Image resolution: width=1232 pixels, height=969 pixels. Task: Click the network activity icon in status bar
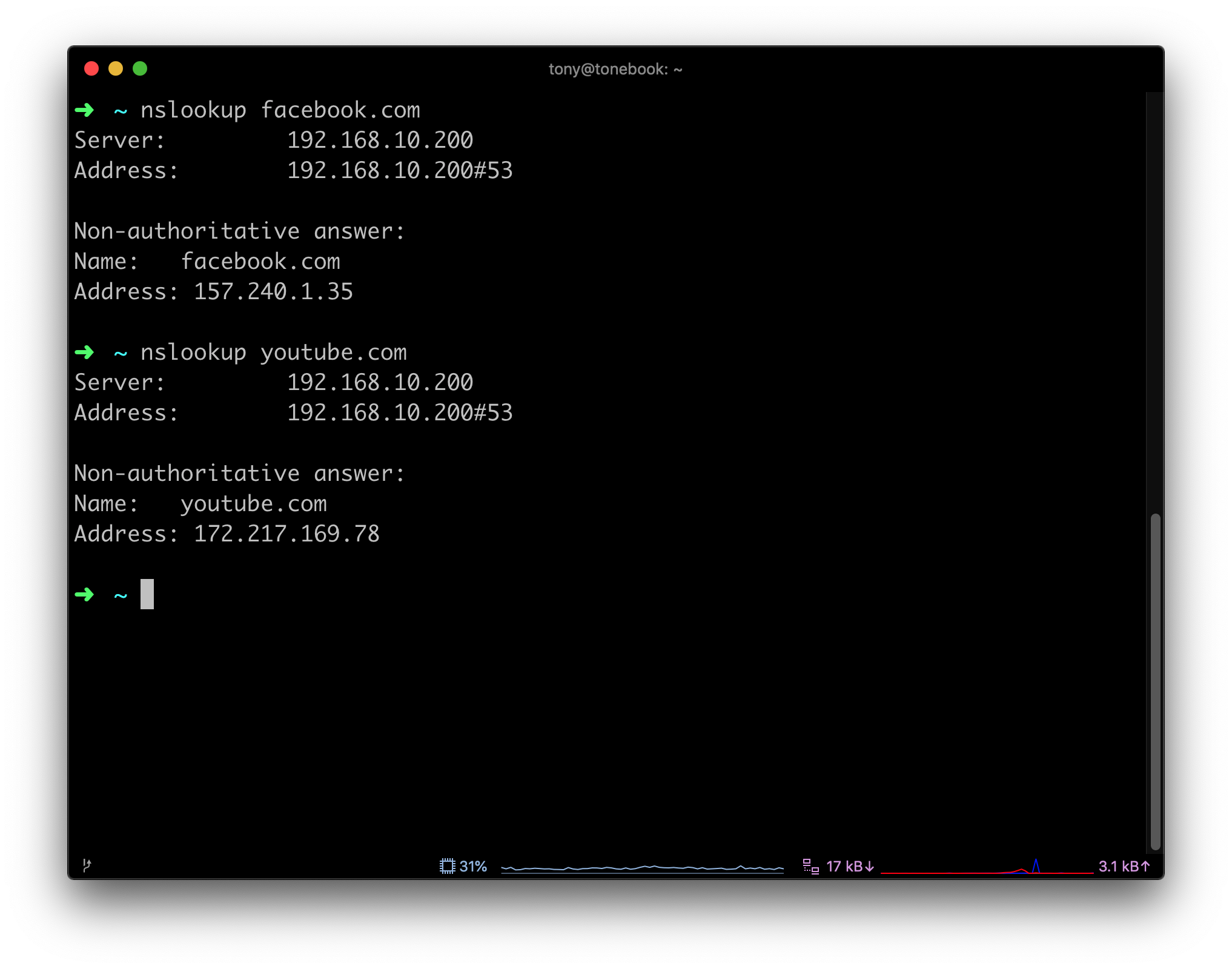click(810, 866)
